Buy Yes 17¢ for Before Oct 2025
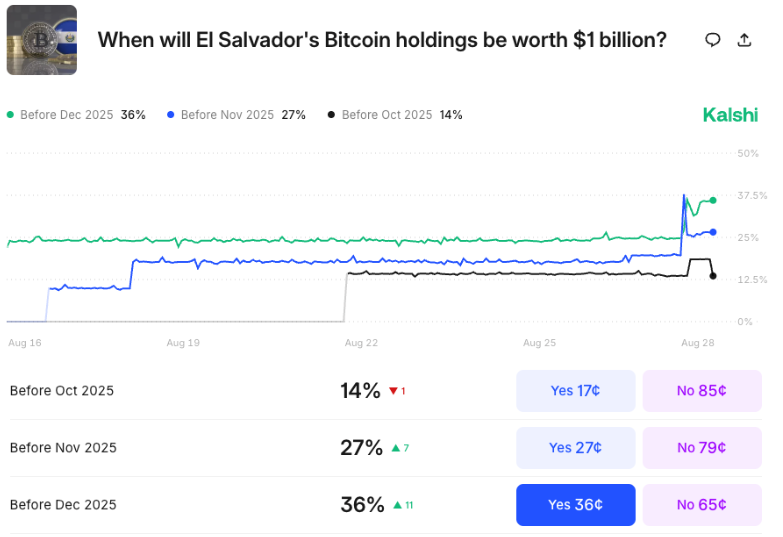 tap(575, 391)
